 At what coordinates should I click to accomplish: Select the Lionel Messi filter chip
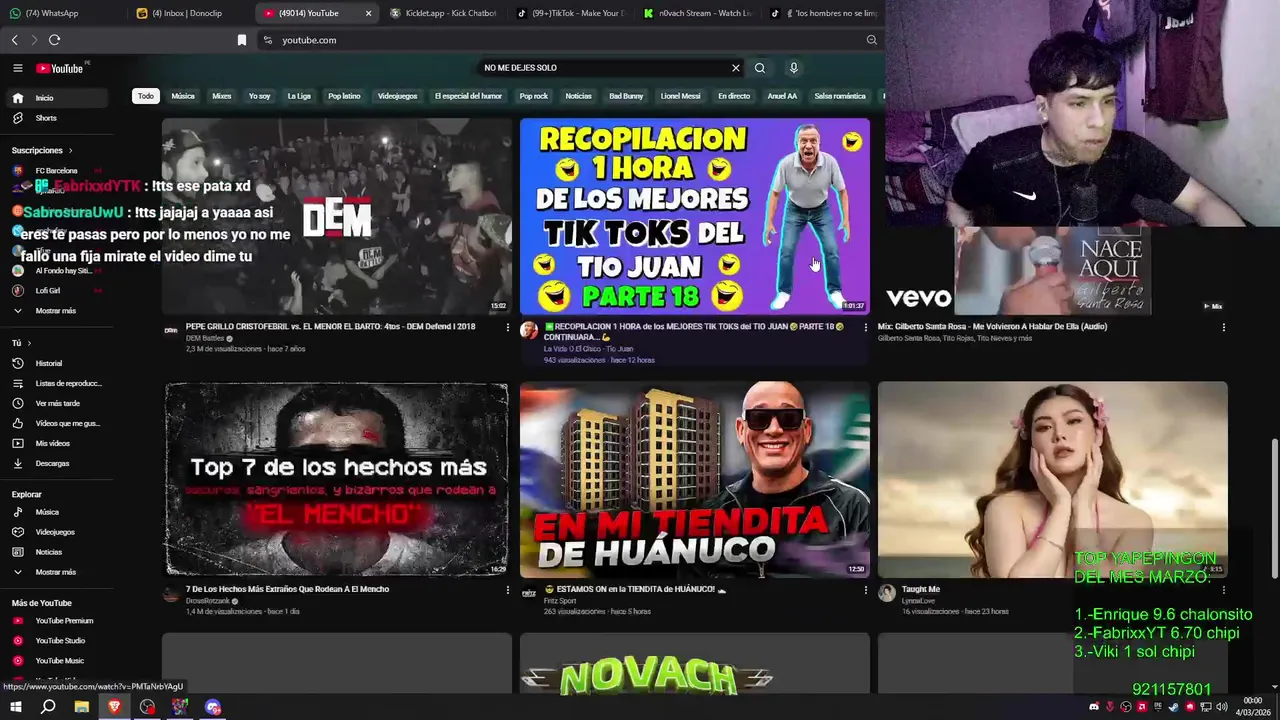tap(681, 96)
